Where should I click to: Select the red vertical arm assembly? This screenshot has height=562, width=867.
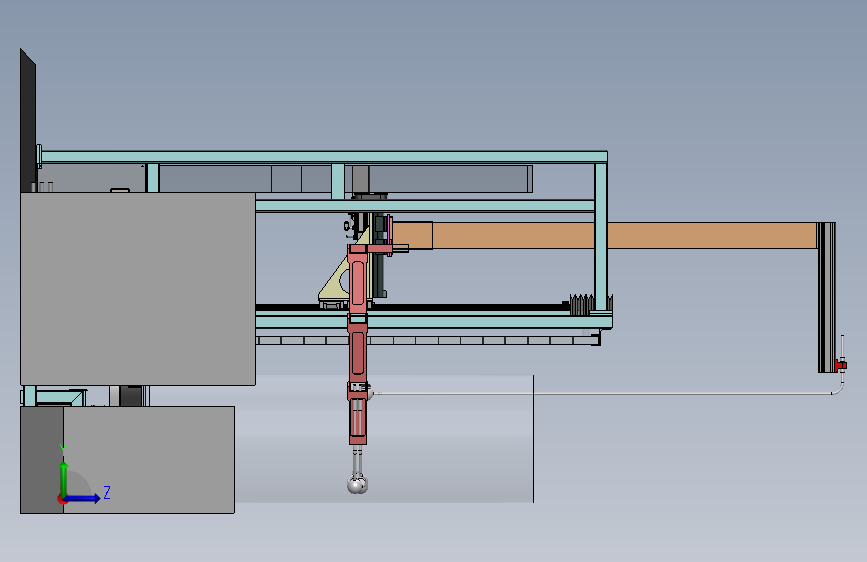click(x=358, y=343)
